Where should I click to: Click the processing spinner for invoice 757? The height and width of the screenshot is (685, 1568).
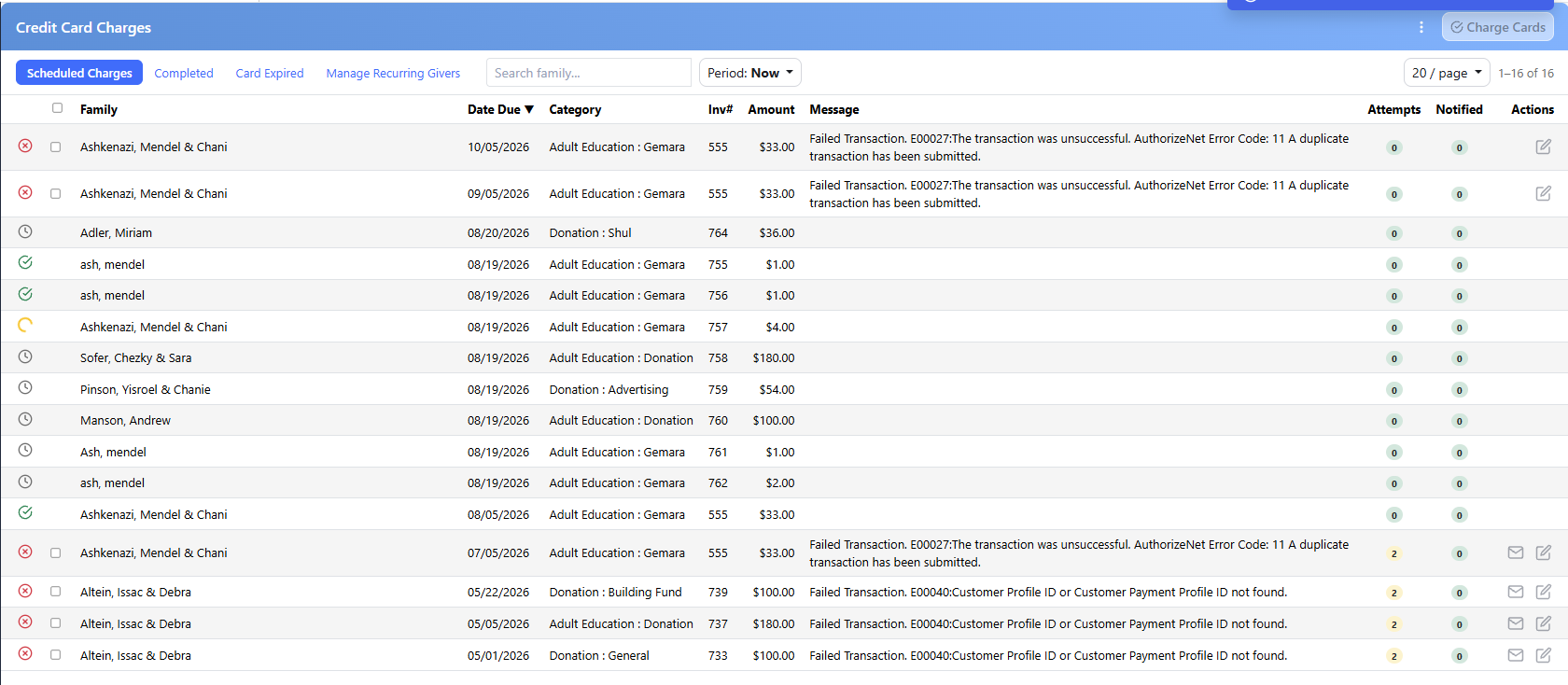(25, 326)
